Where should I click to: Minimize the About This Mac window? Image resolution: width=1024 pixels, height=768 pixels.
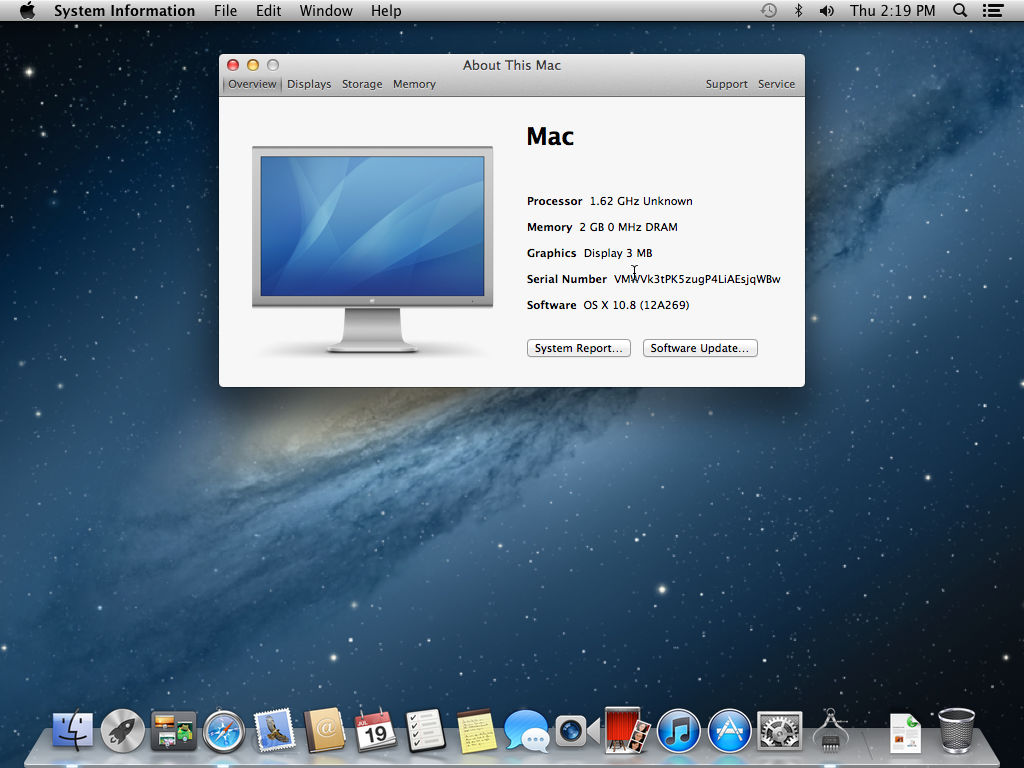pos(253,65)
